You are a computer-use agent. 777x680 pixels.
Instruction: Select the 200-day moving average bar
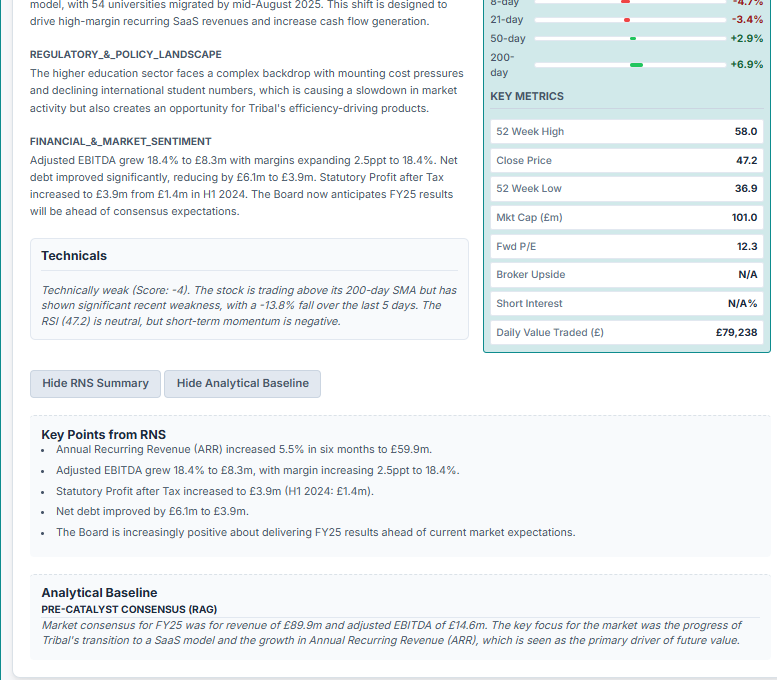click(x=630, y=64)
